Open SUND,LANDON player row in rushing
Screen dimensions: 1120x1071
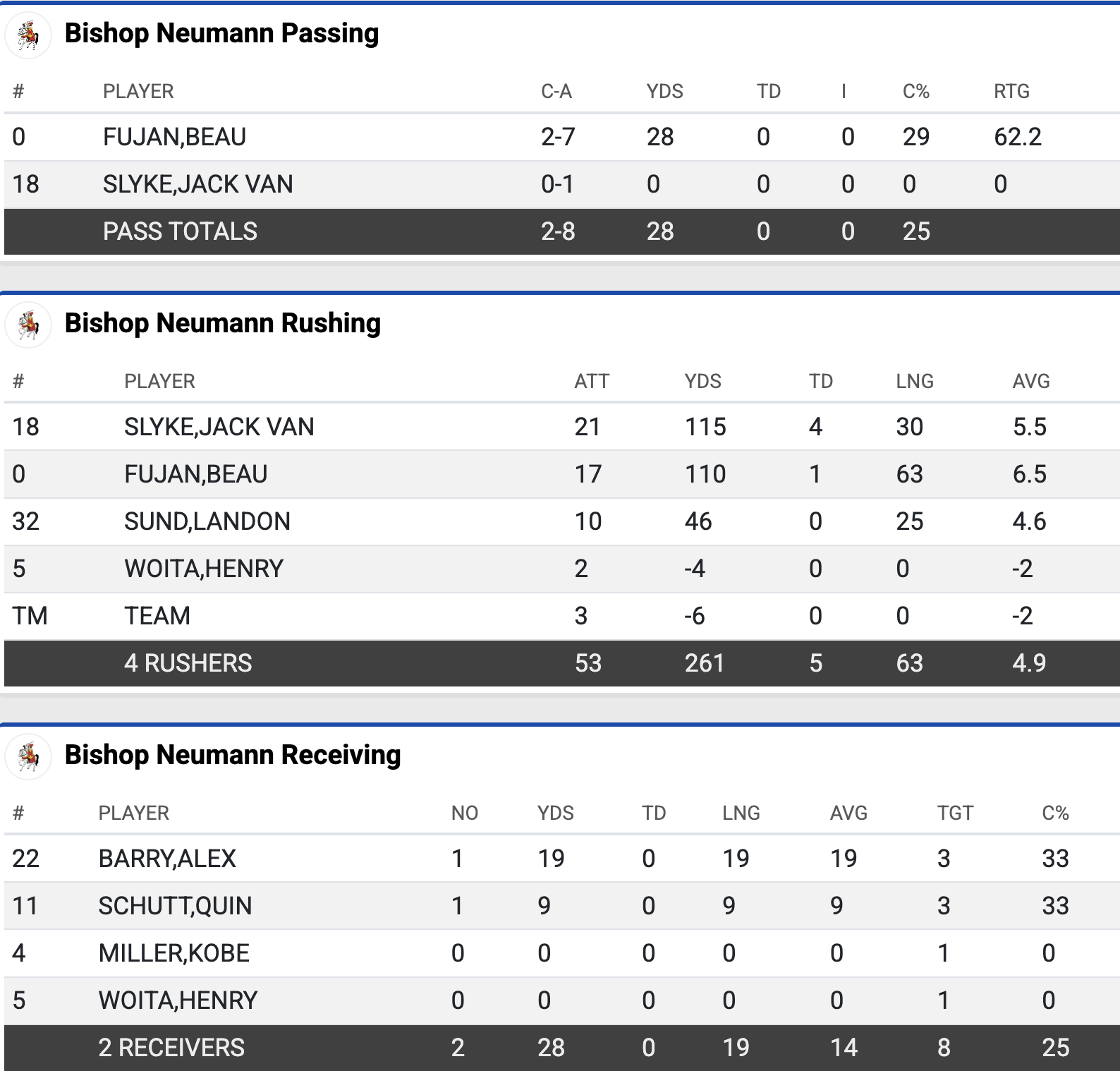coord(207,521)
